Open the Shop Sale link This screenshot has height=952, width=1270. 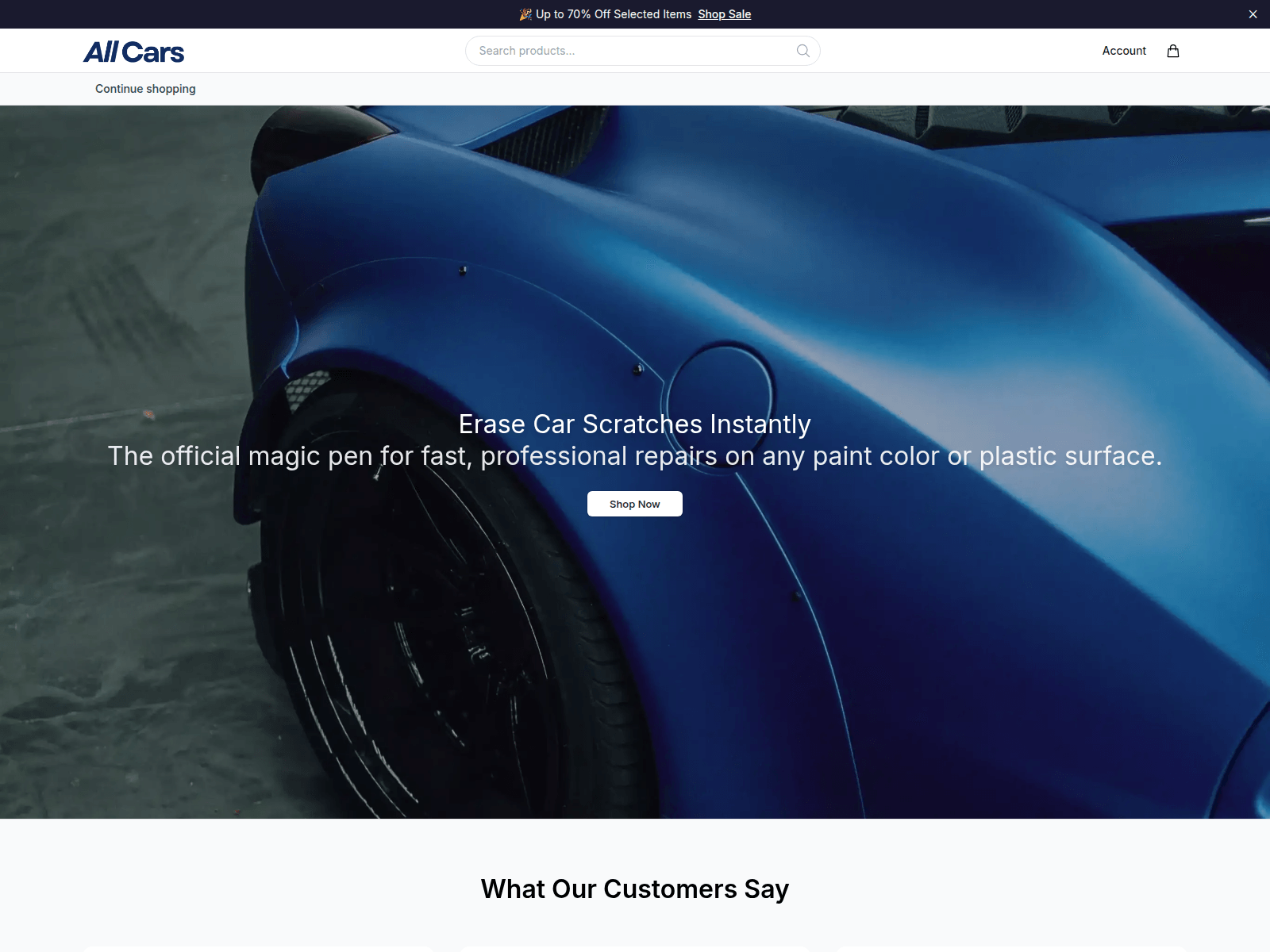[724, 14]
